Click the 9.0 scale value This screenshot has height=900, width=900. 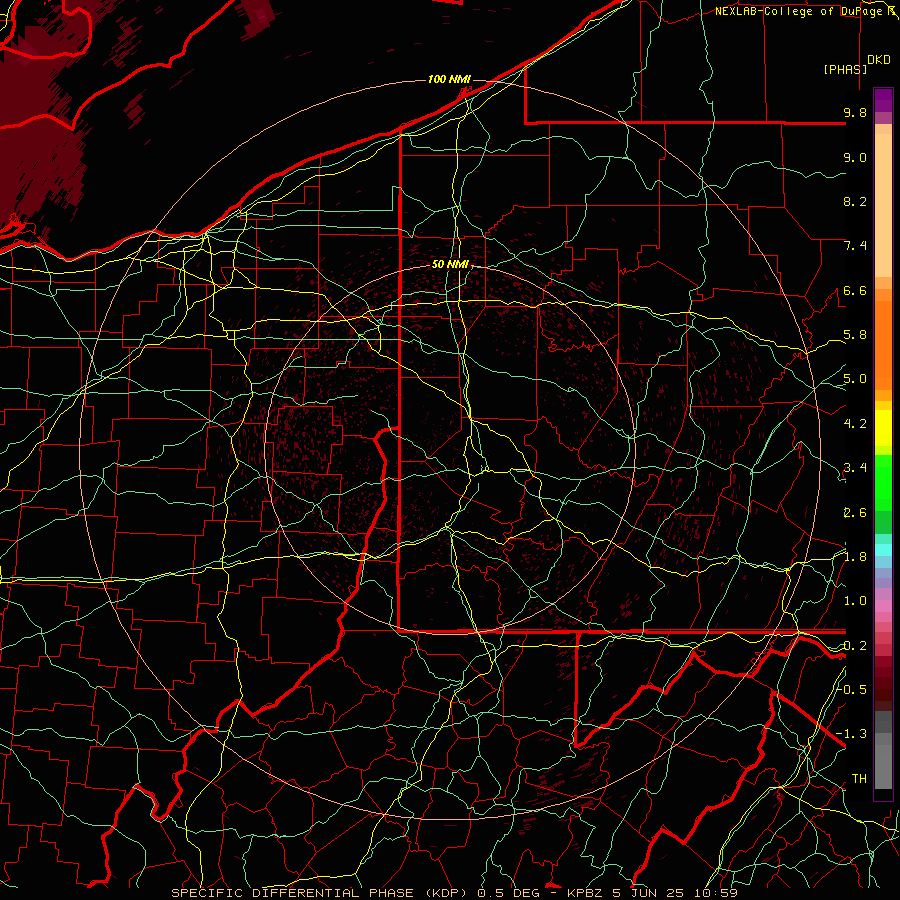[x=855, y=157]
